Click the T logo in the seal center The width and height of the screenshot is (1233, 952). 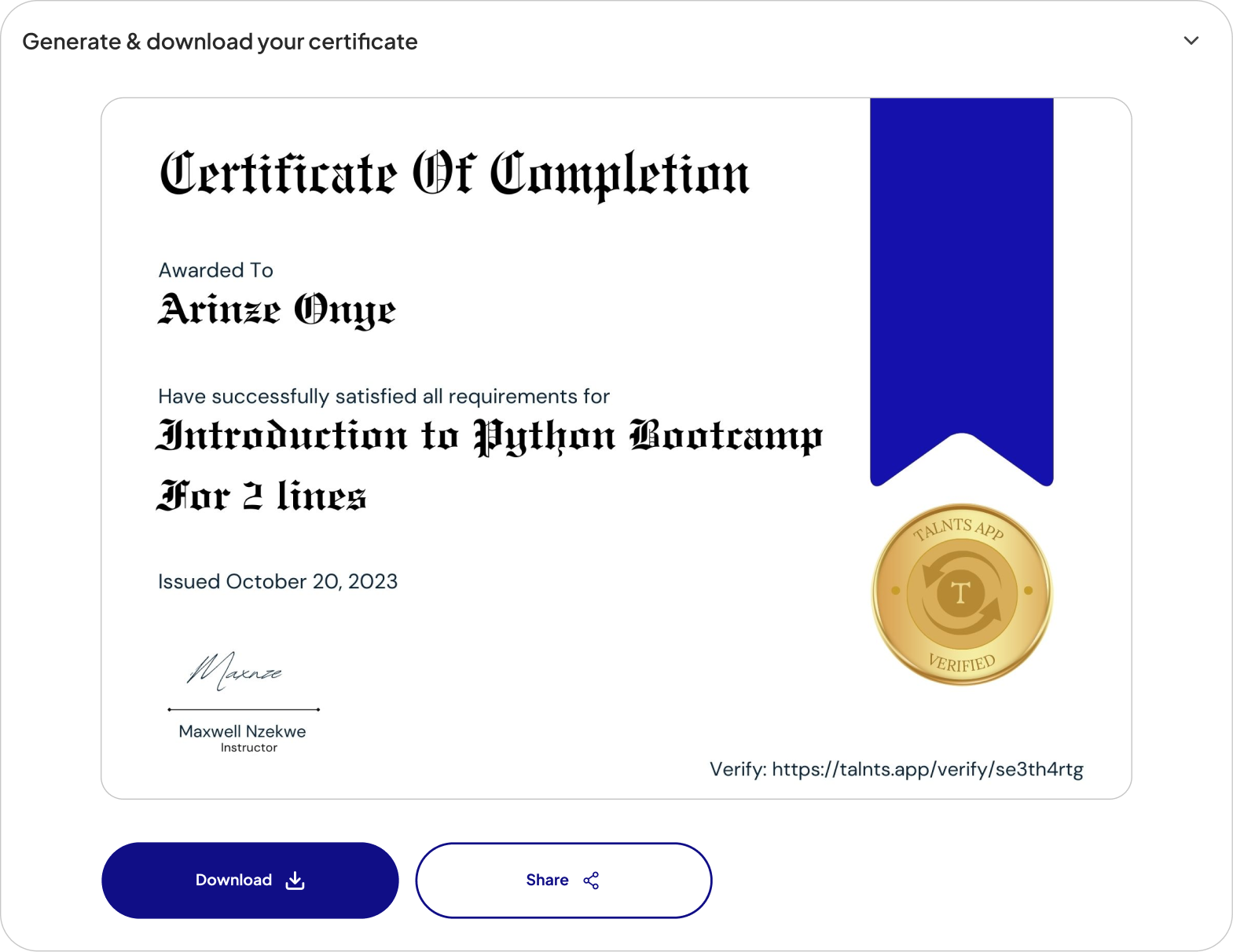pos(960,593)
